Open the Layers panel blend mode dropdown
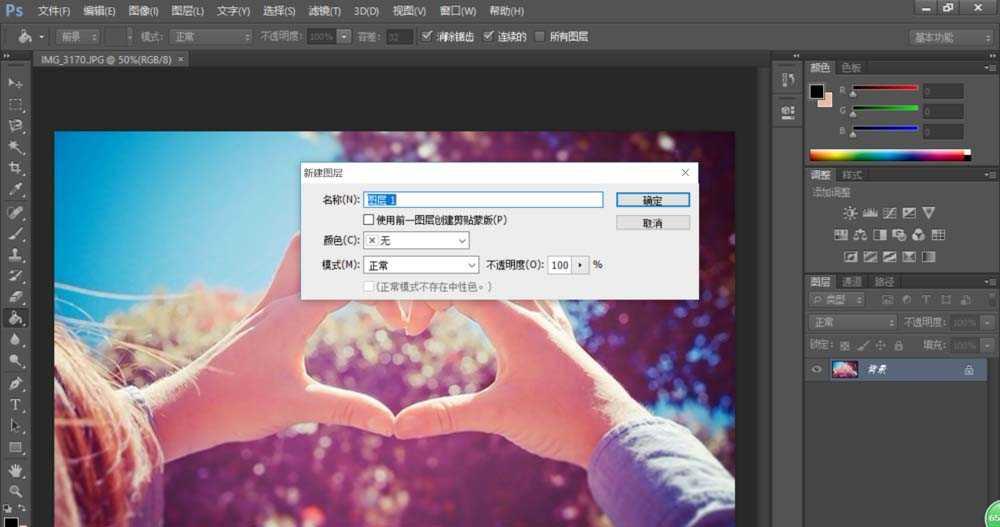The image size is (1000, 527). pos(852,322)
